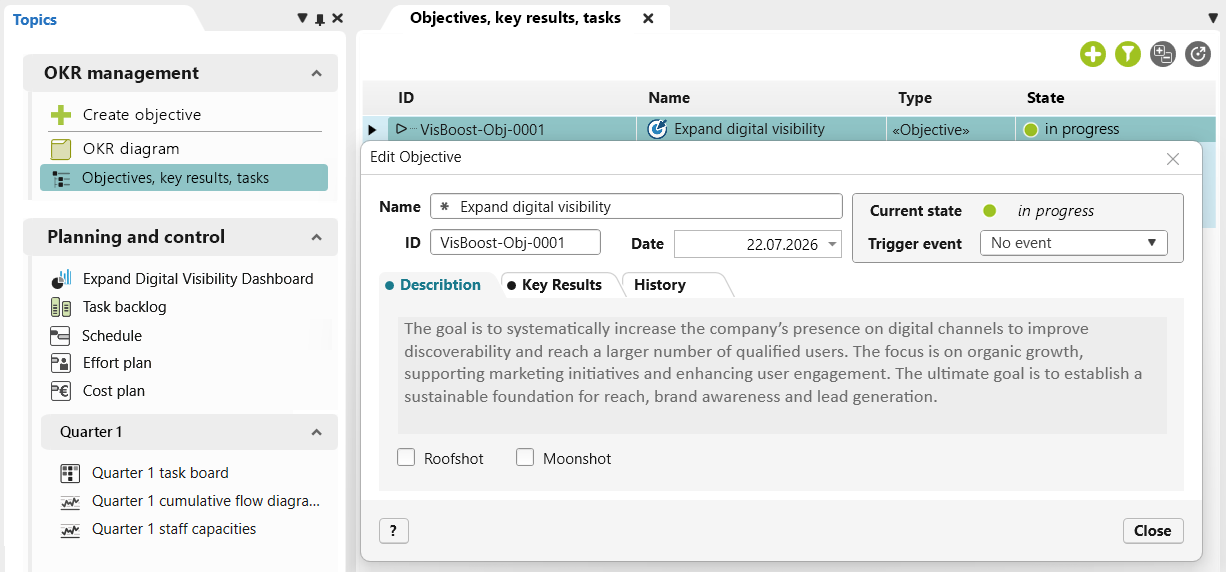Click the green plus beside Create objective

point(61,115)
